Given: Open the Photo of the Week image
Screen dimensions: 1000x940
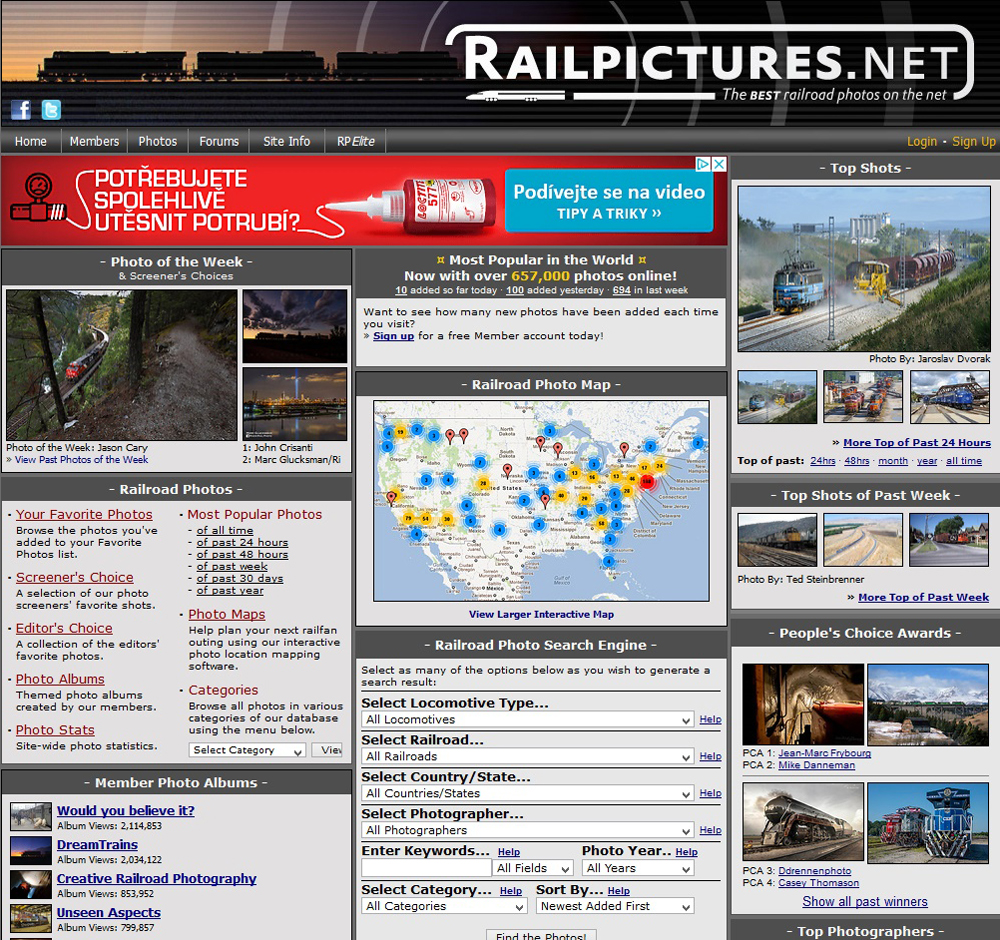Looking at the screenshot, I should click(122, 364).
